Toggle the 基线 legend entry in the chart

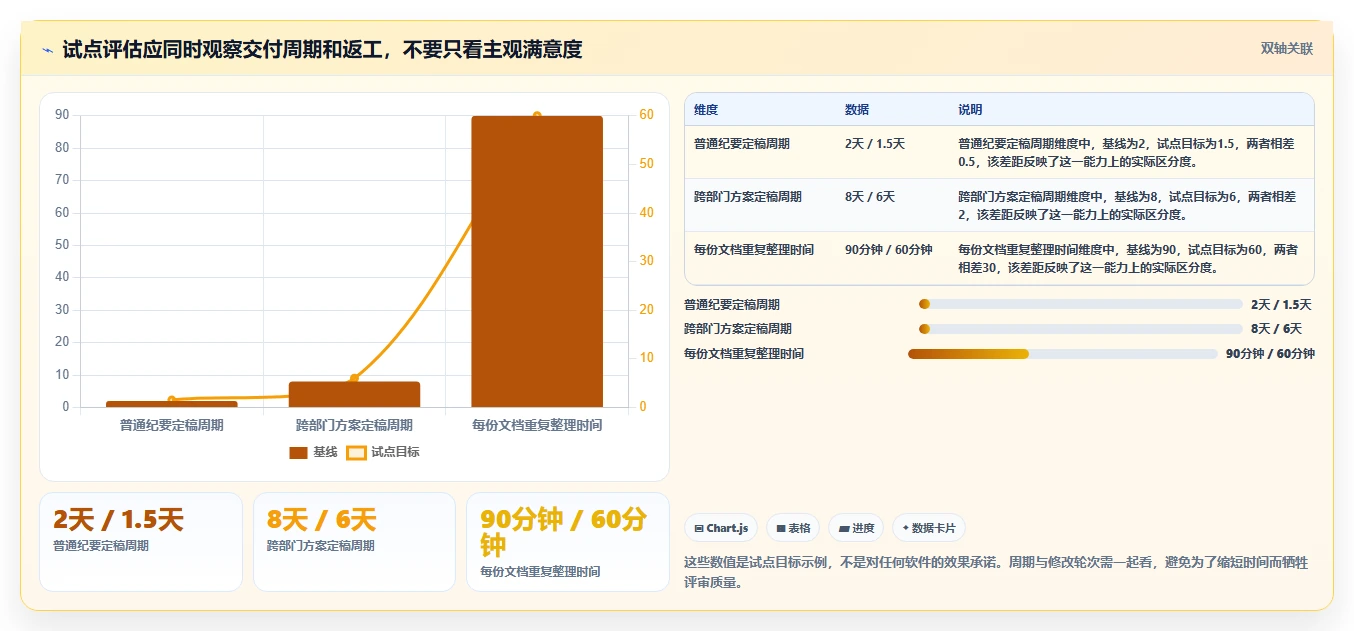click(x=313, y=452)
